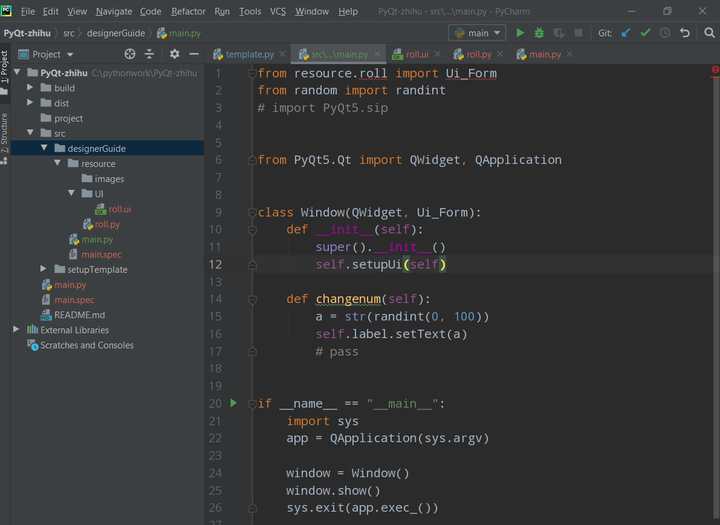Toggle code folding marker at class Window line
The height and width of the screenshot is (525, 720).
(x=252, y=213)
